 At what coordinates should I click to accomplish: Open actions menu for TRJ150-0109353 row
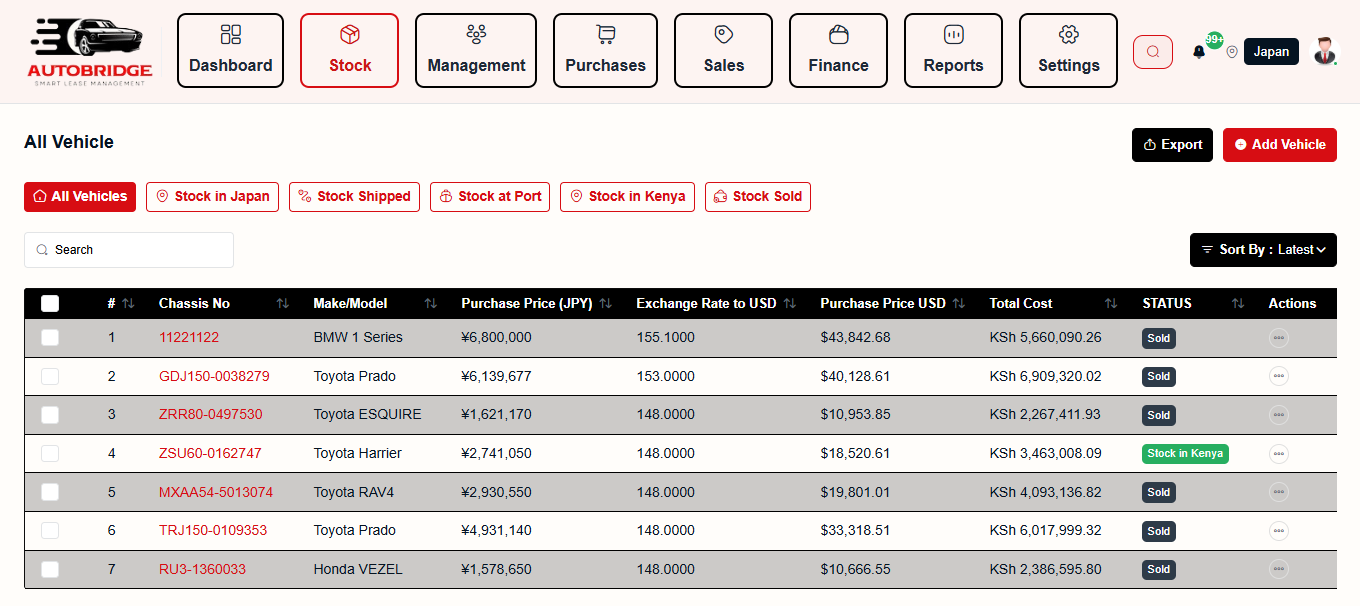[1279, 531]
